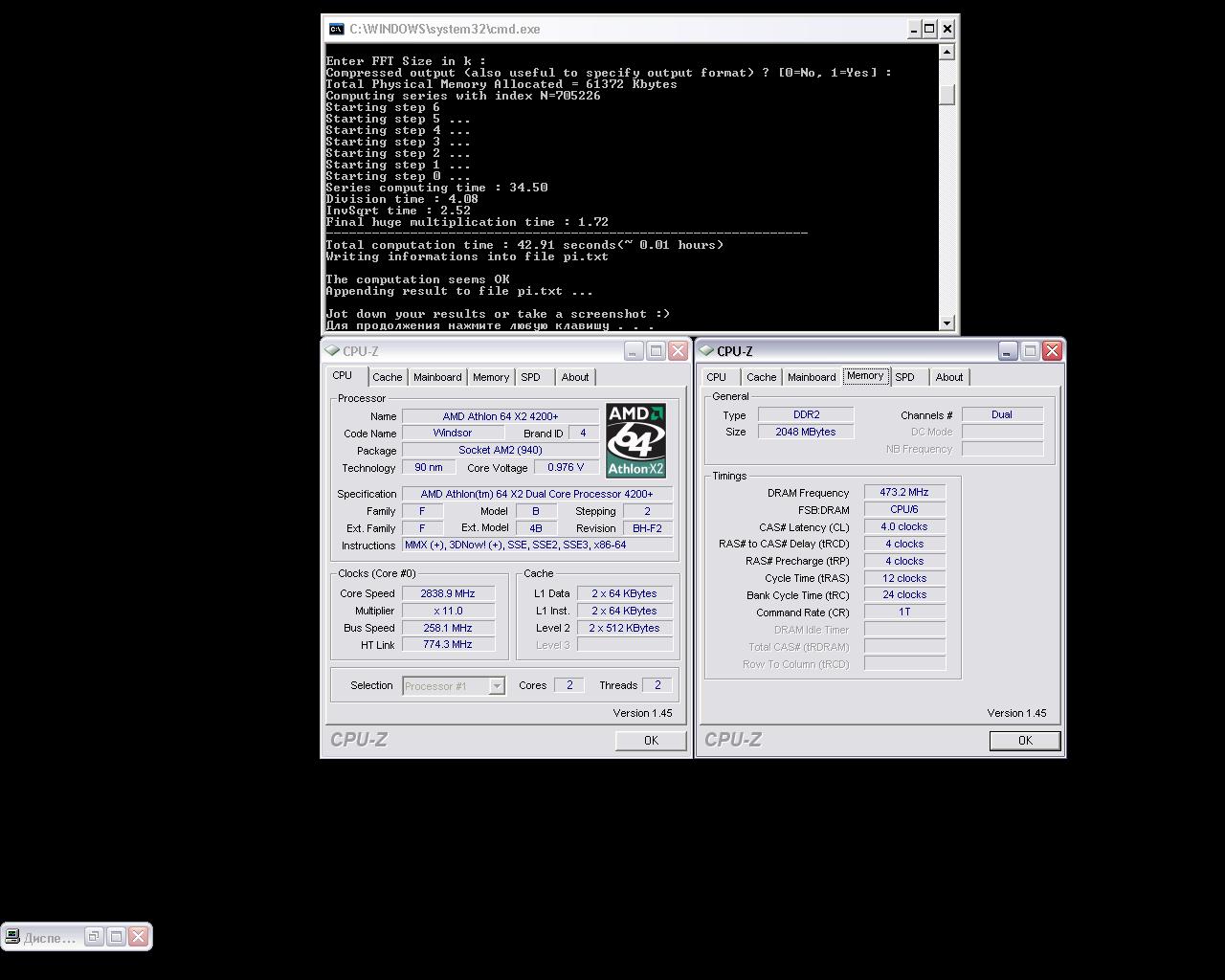Viewport: 1225px width, 980px height.
Task: Click Cycle Time (tRAS) 12 clocks value
Action: [904, 578]
